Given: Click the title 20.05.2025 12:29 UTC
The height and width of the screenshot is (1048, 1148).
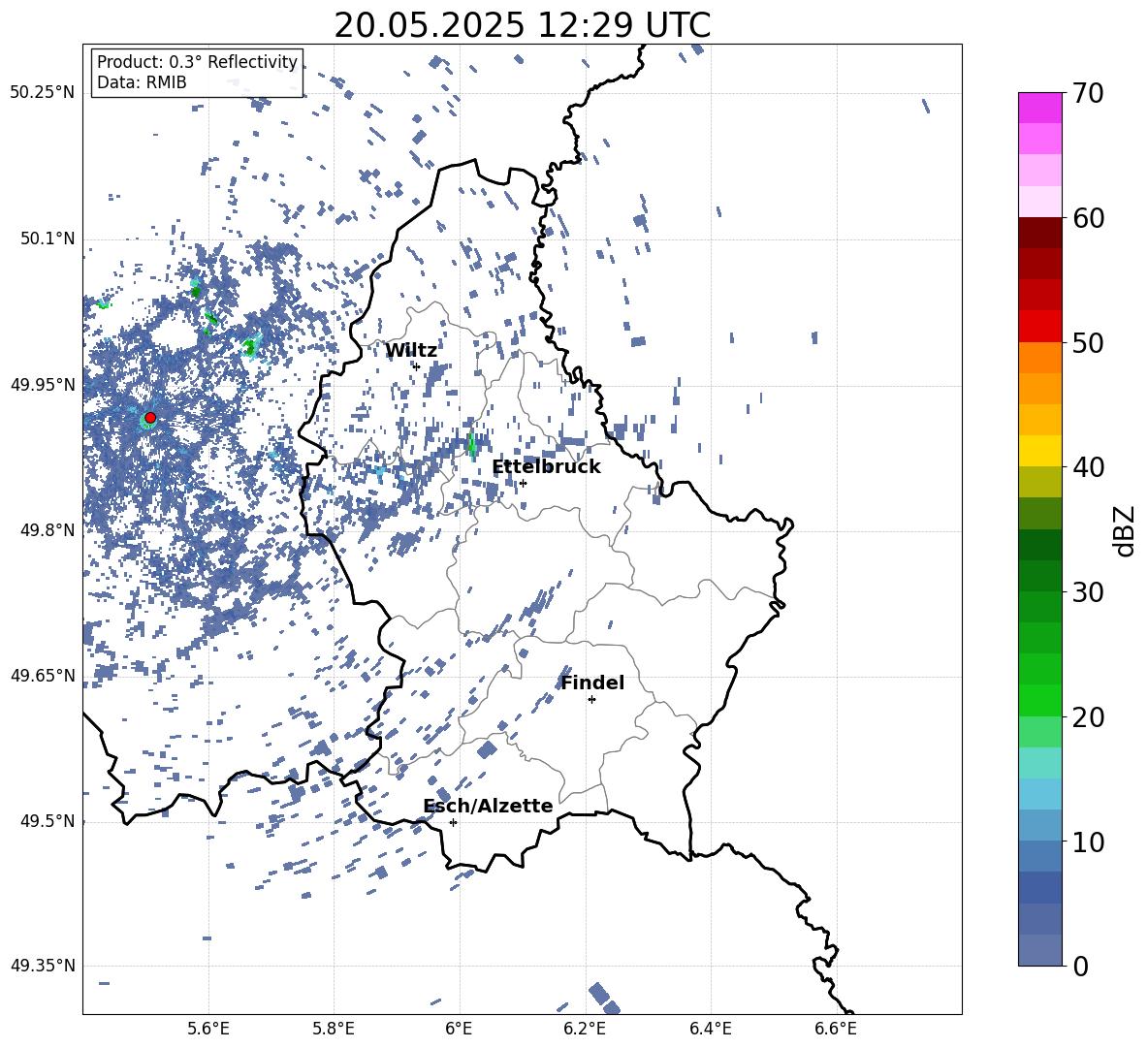Looking at the screenshot, I should coord(522,25).
